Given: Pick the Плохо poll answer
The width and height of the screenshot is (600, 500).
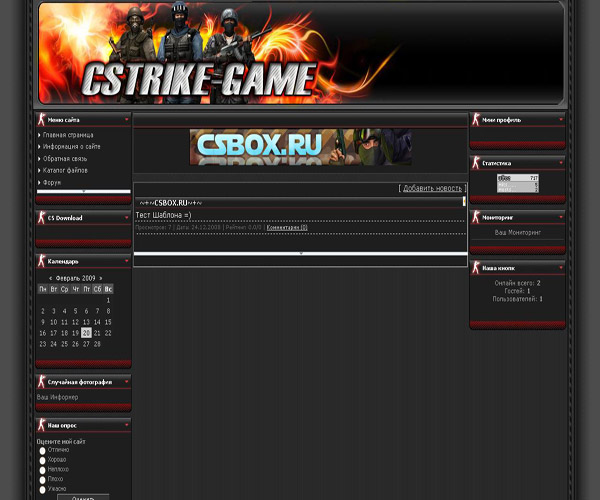Looking at the screenshot, I should tap(43, 480).
